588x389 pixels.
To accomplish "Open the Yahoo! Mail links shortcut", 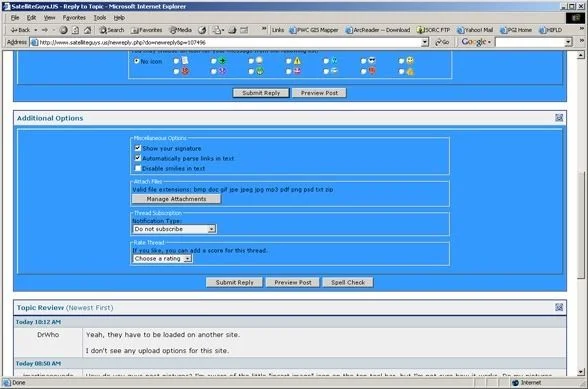I will [x=475, y=30].
